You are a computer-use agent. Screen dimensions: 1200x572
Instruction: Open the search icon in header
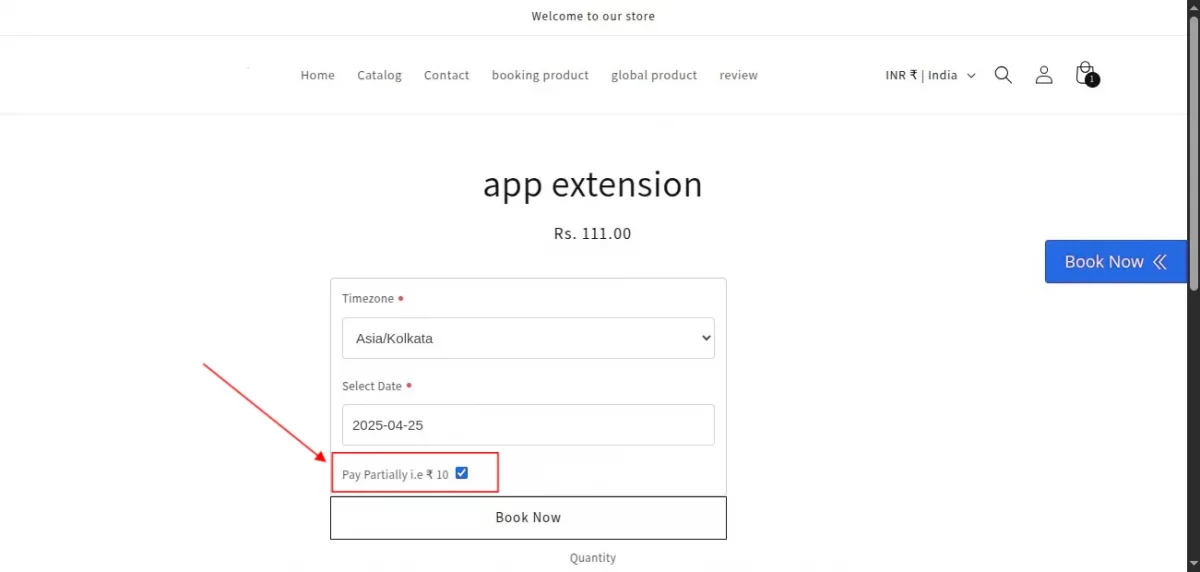(1003, 75)
